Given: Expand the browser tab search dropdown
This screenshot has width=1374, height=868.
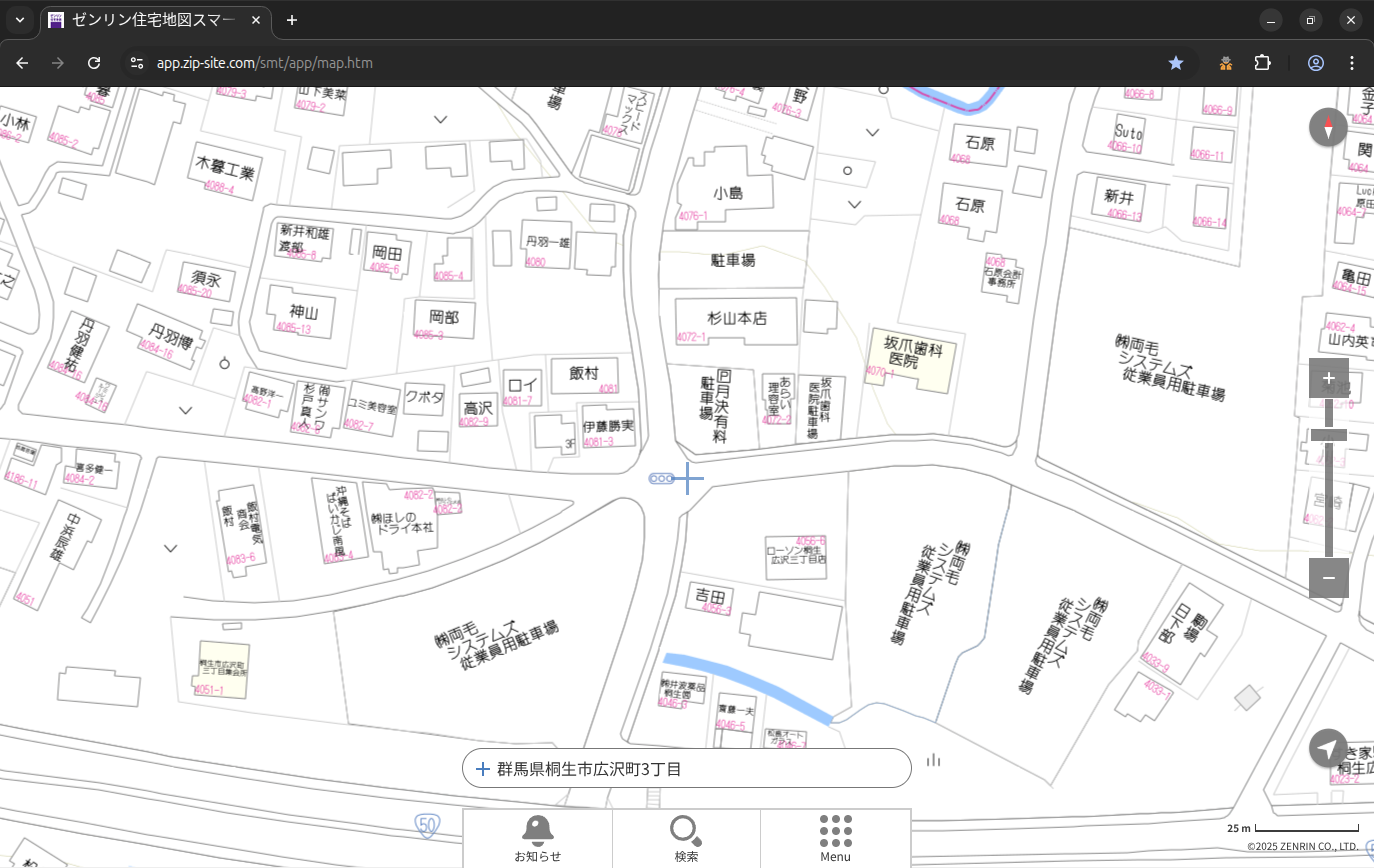Looking at the screenshot, I should [x=20, y=20].
